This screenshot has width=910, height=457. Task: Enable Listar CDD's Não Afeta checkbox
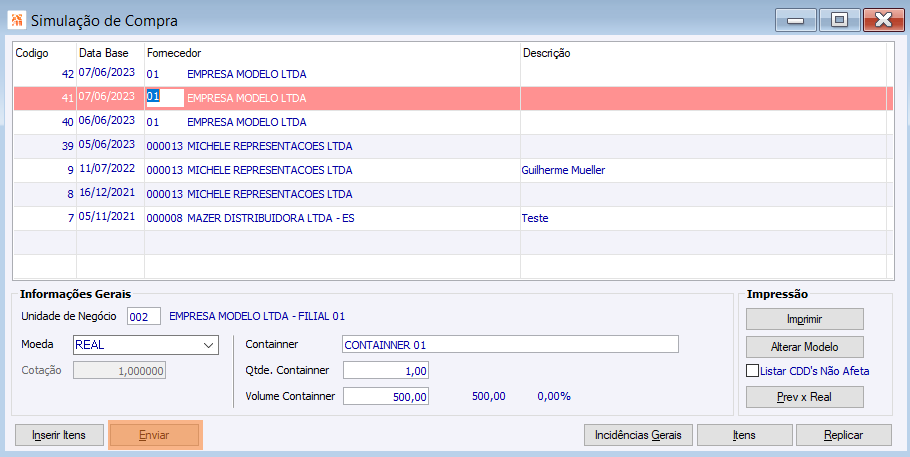752,370
